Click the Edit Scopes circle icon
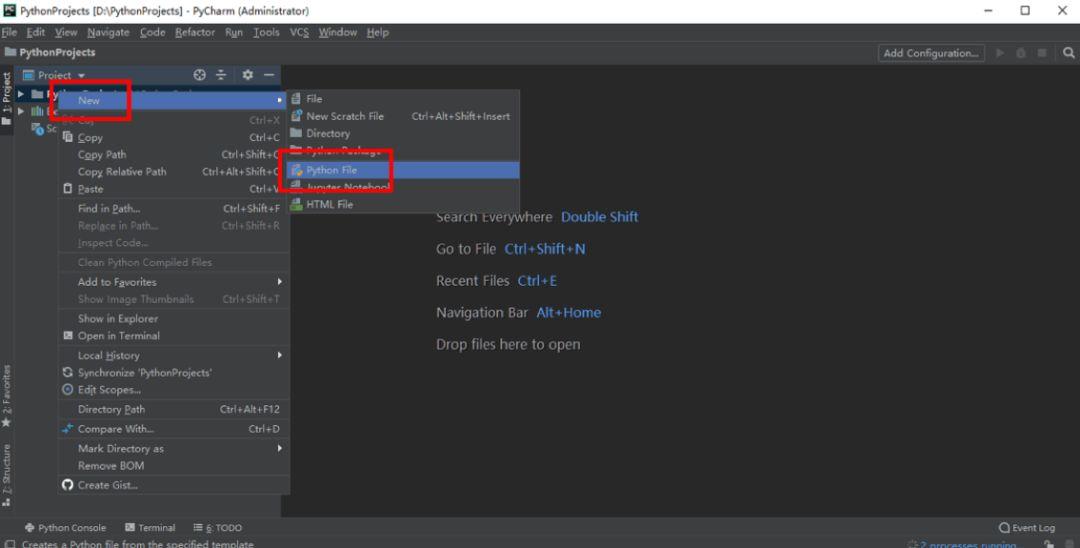 click(x=68, y=390)
